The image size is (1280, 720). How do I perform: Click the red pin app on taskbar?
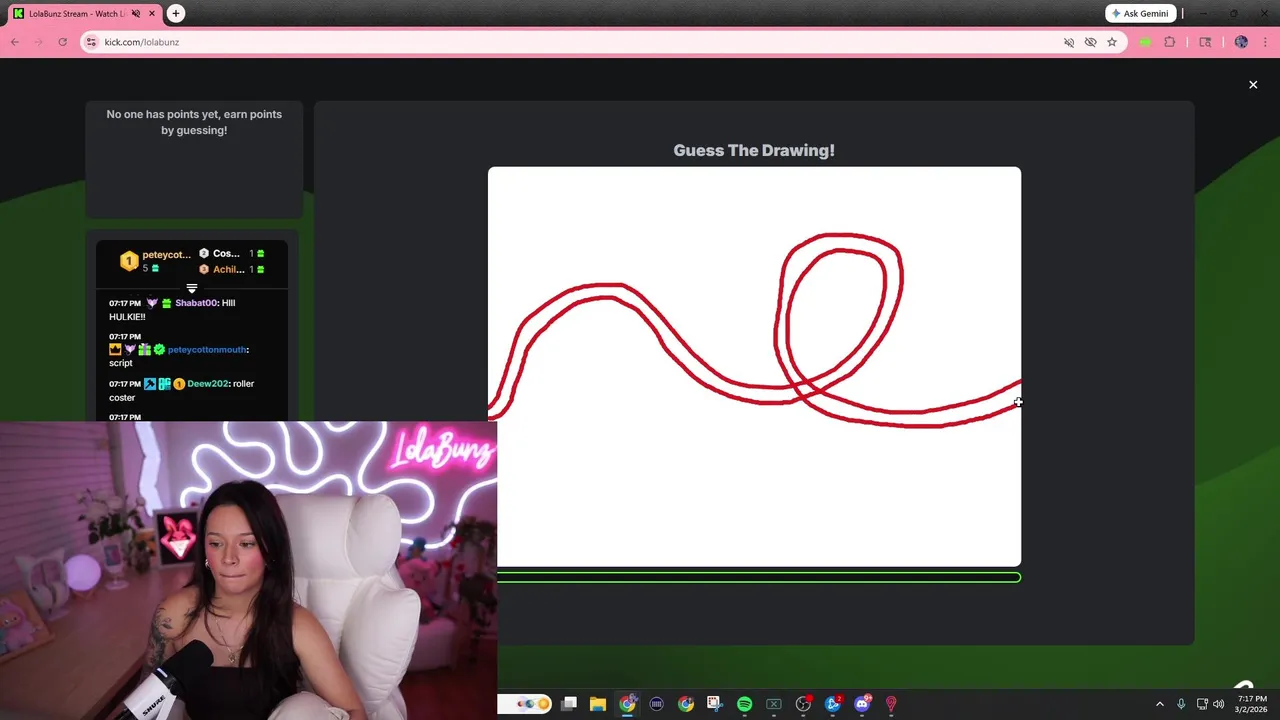click(x=891, y=704)
